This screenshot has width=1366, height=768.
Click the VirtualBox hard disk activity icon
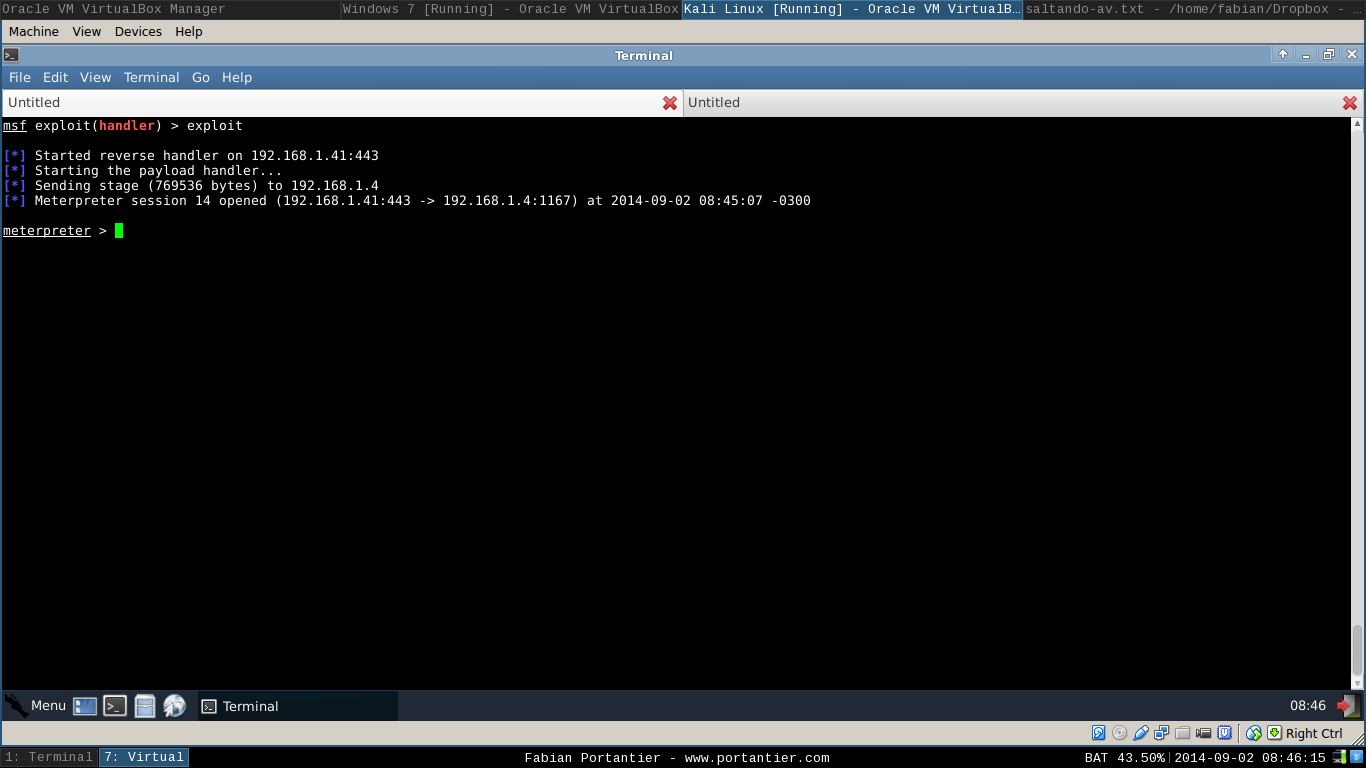(1099, 733)
